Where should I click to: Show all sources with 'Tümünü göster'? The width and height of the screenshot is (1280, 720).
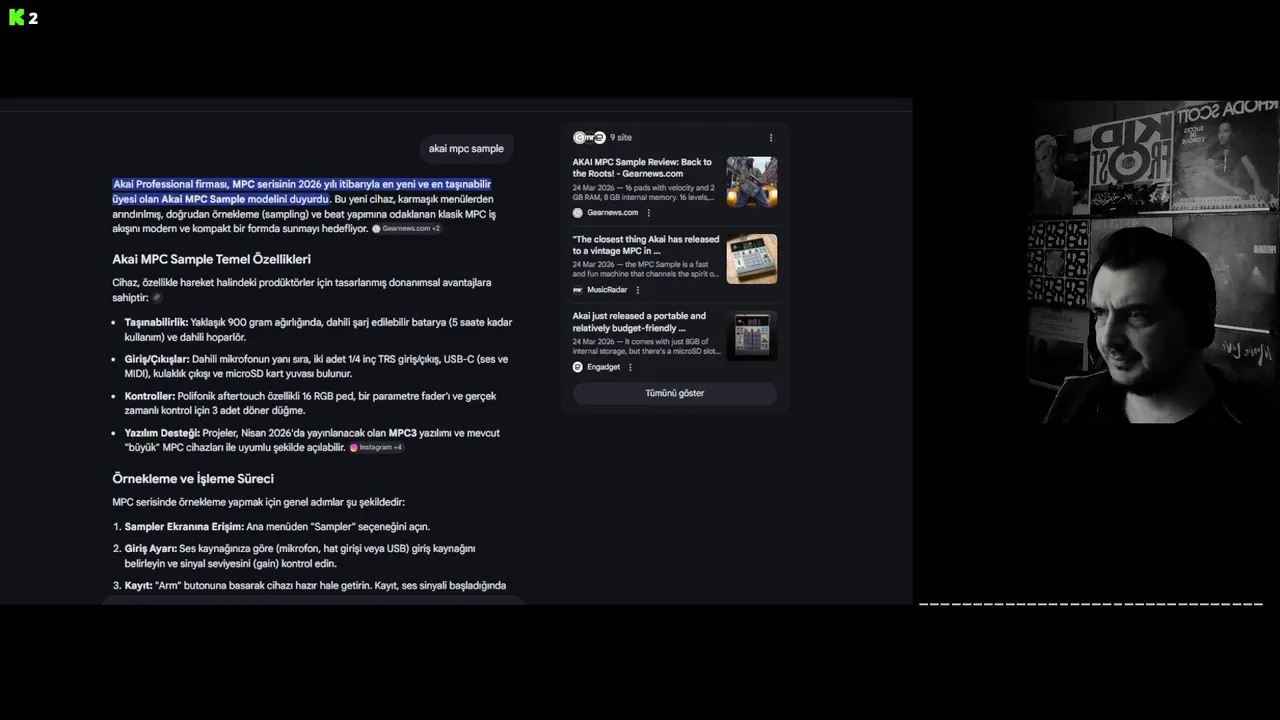675,393
